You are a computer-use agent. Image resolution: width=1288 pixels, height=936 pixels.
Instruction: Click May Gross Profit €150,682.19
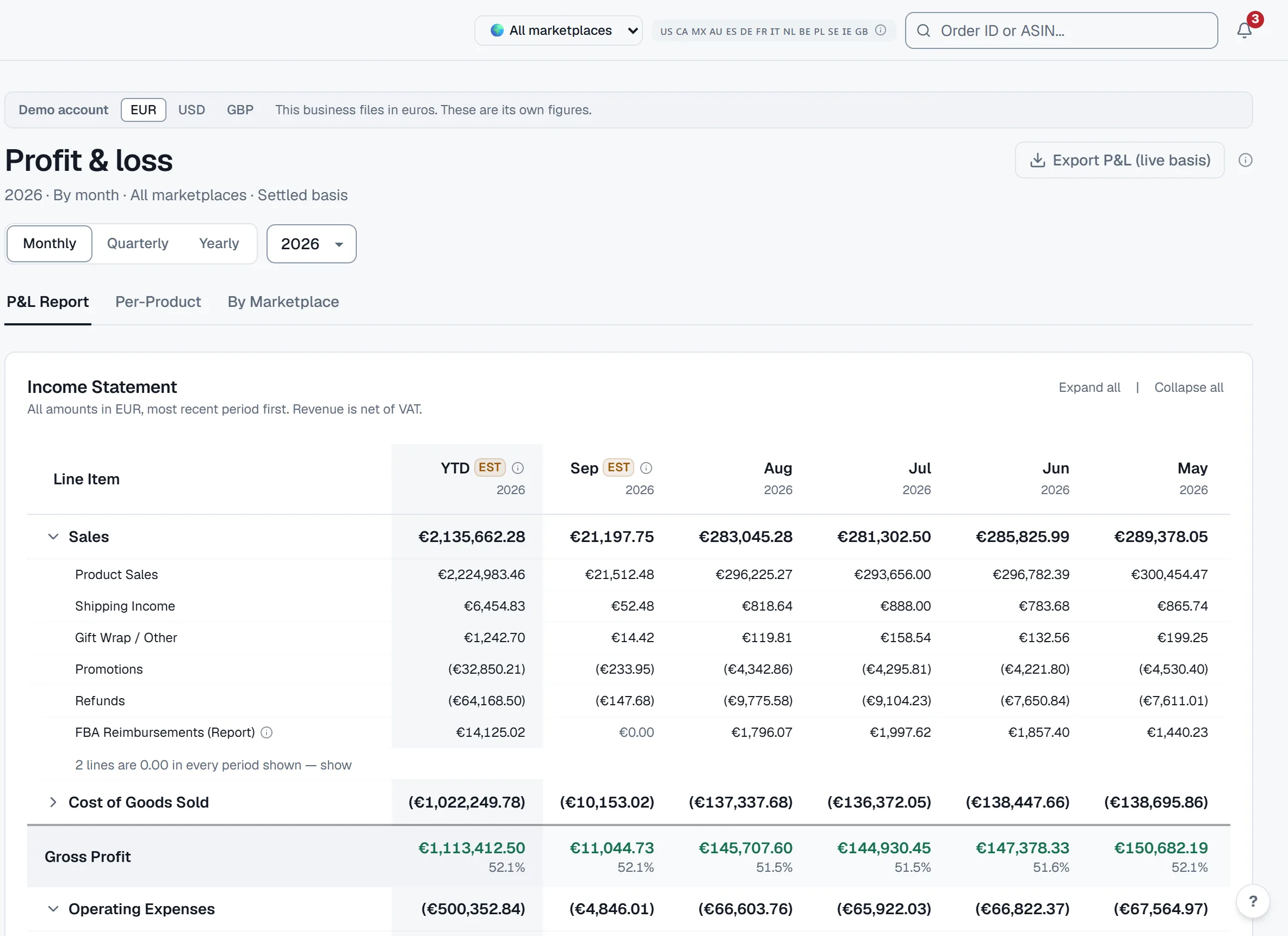click(1161, 848)
